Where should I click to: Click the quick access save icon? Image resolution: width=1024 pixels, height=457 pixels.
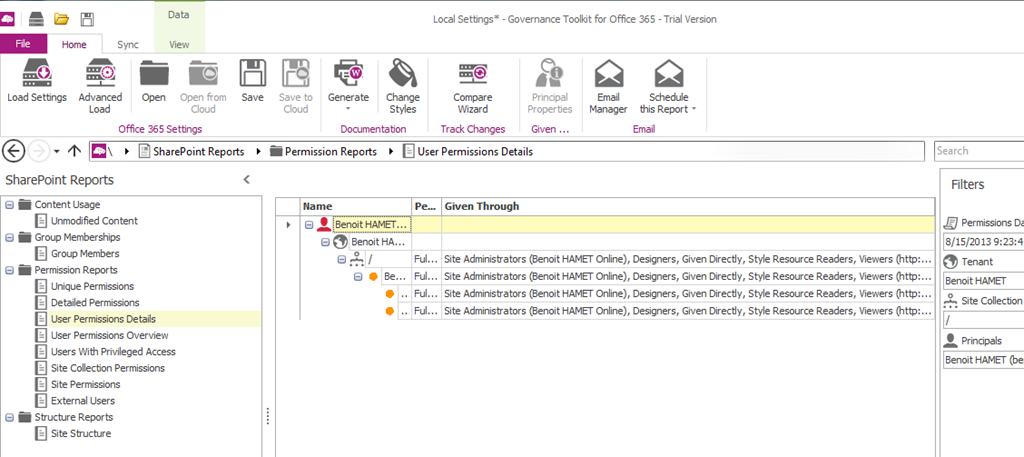[88, 19]
